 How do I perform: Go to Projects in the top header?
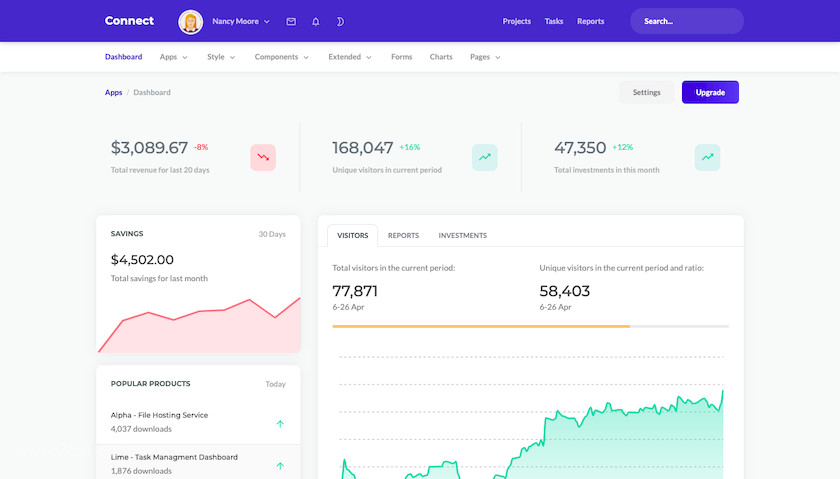coord(516,21)
